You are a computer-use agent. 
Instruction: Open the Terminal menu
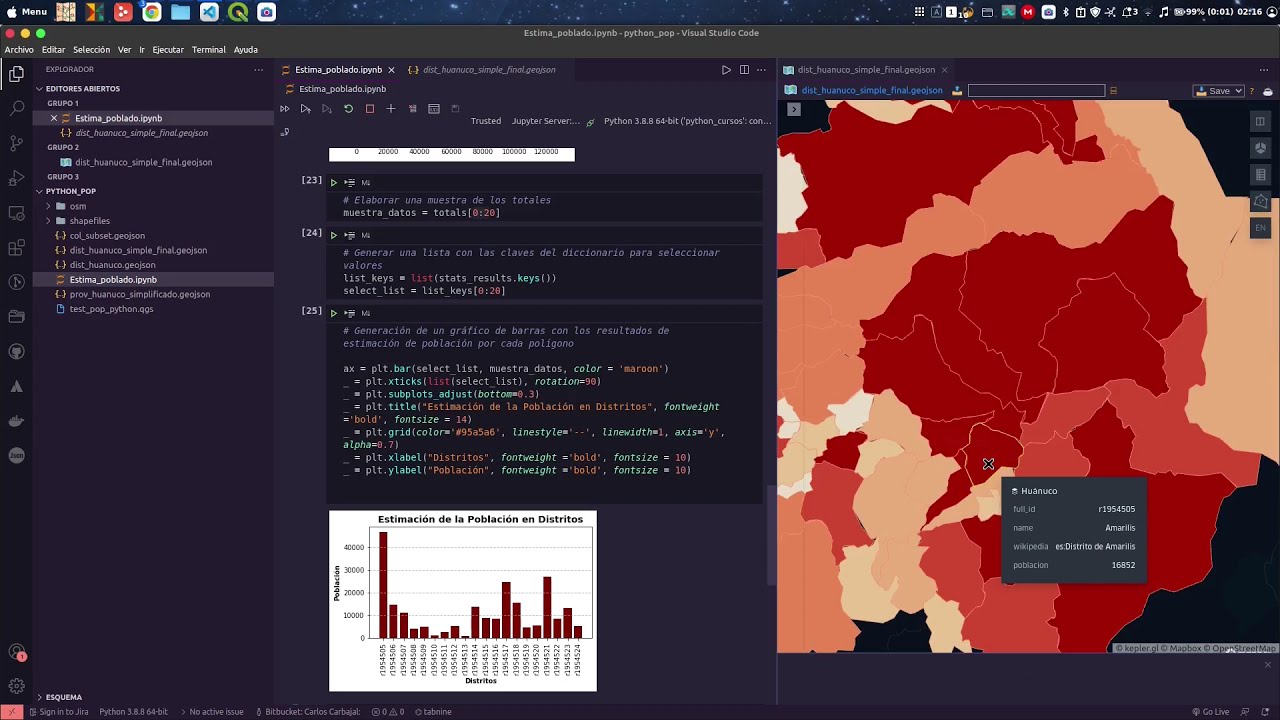pyautogui.click(x=209, y=50)
